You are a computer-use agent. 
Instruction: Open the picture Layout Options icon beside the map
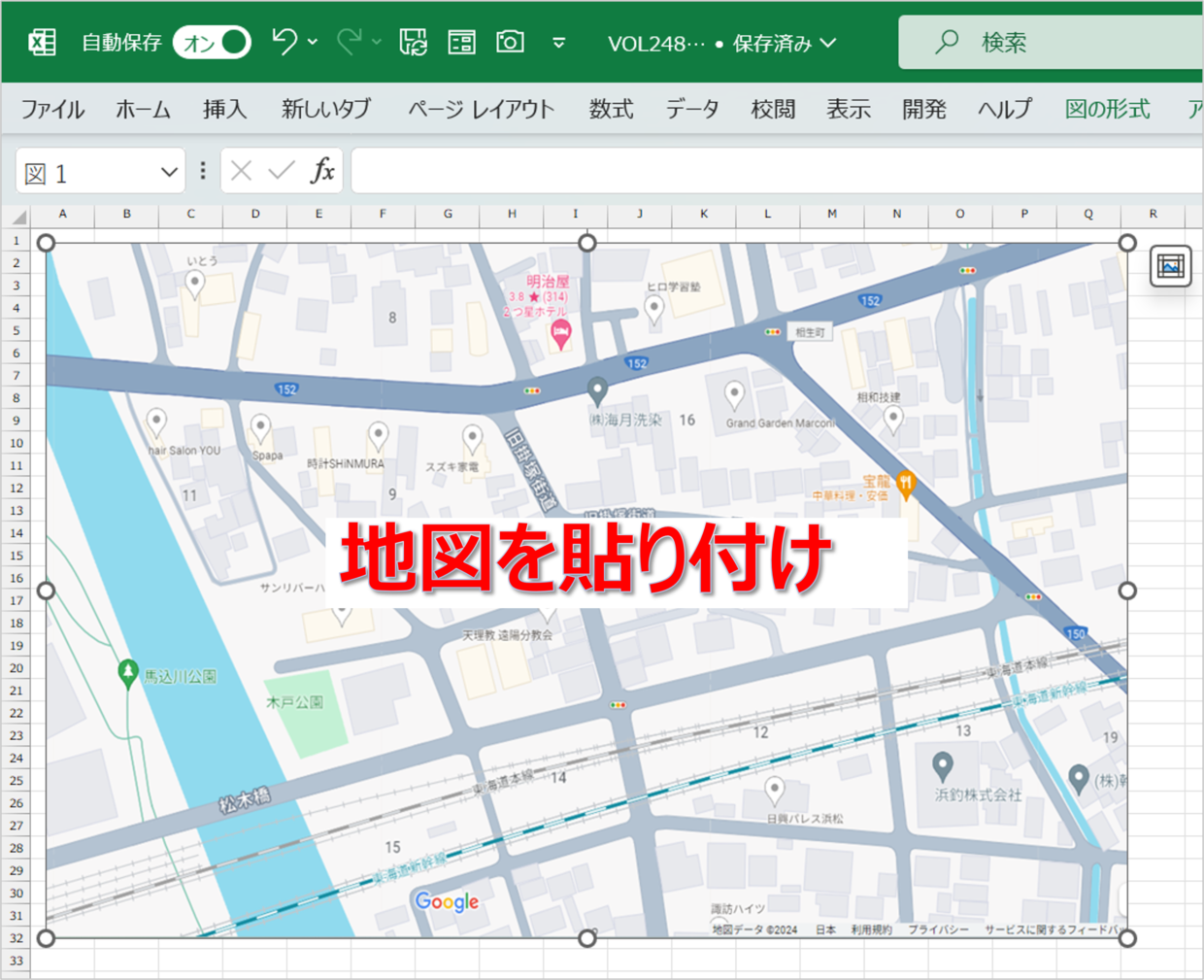tap(1170, 265)
